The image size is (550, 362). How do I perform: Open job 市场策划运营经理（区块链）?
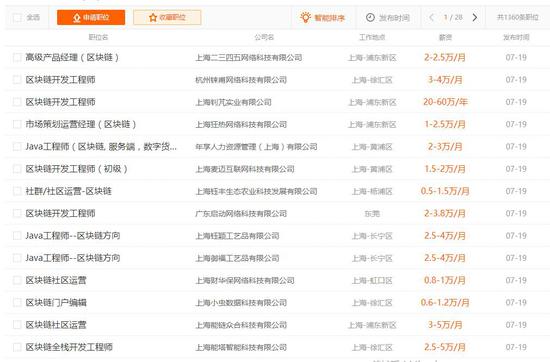pyautogui.click(x=81, y=124)
